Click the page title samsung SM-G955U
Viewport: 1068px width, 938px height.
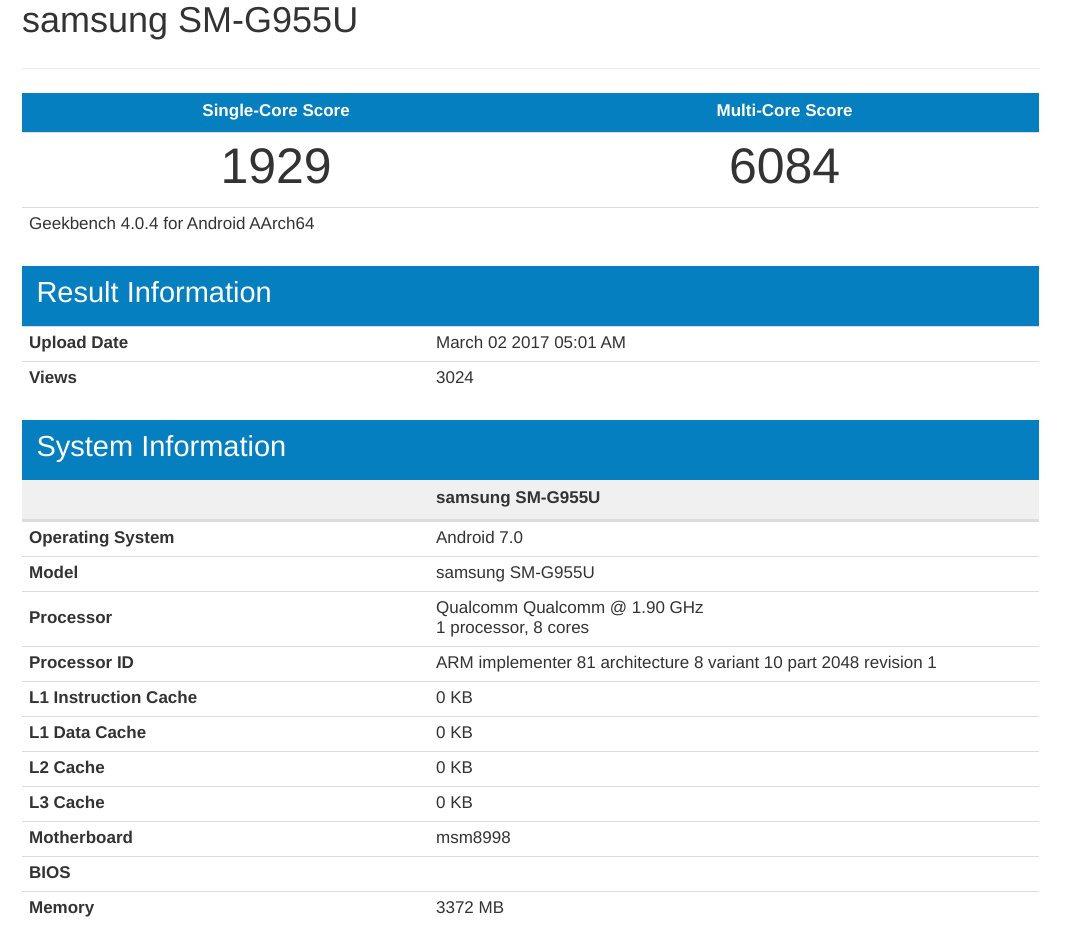coord(189,20)
